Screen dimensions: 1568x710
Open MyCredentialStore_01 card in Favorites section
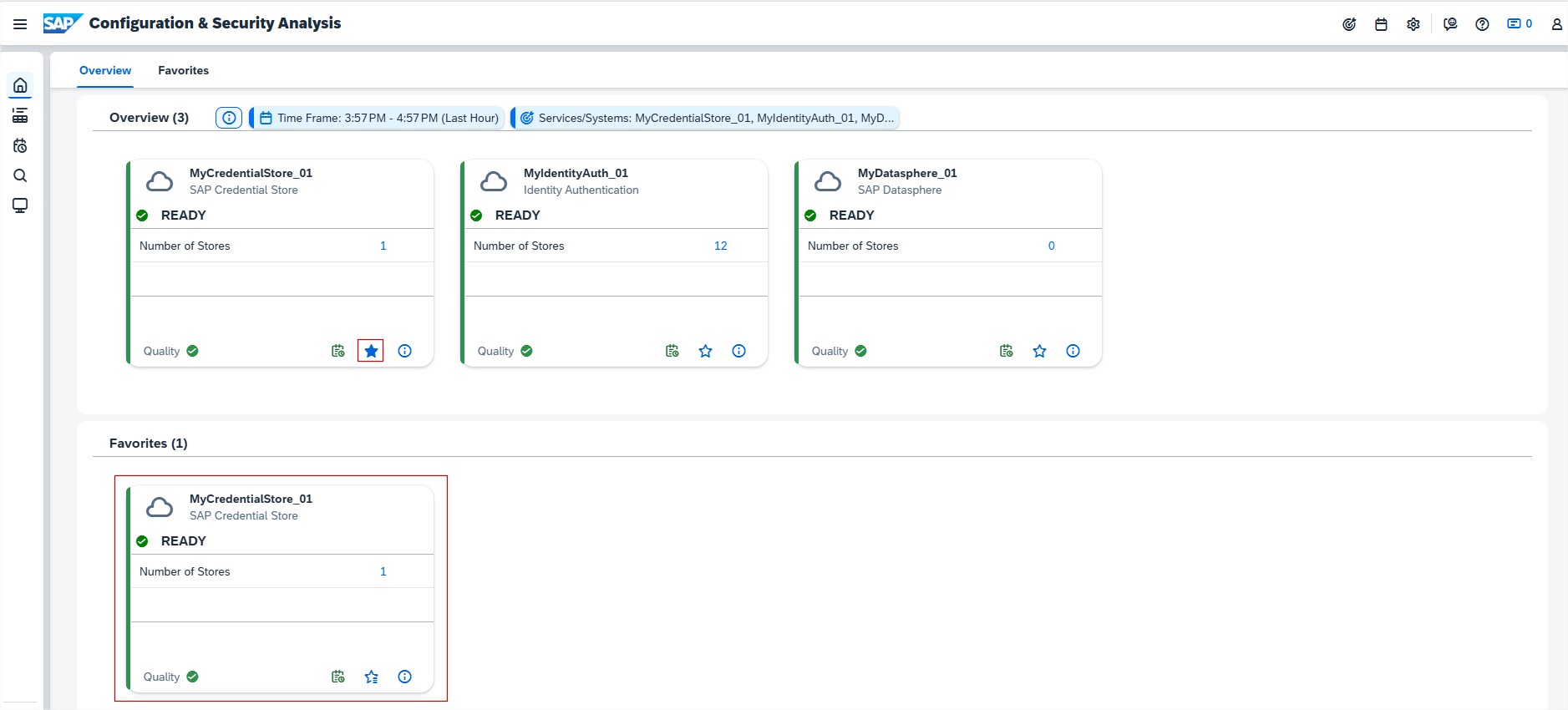[x=251, y=499]
